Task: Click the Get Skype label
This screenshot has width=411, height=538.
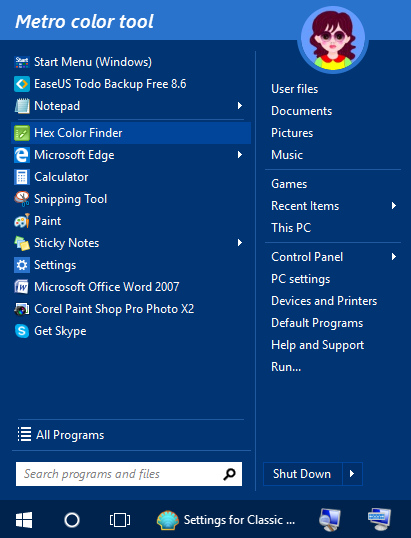Action: point(60,331)
